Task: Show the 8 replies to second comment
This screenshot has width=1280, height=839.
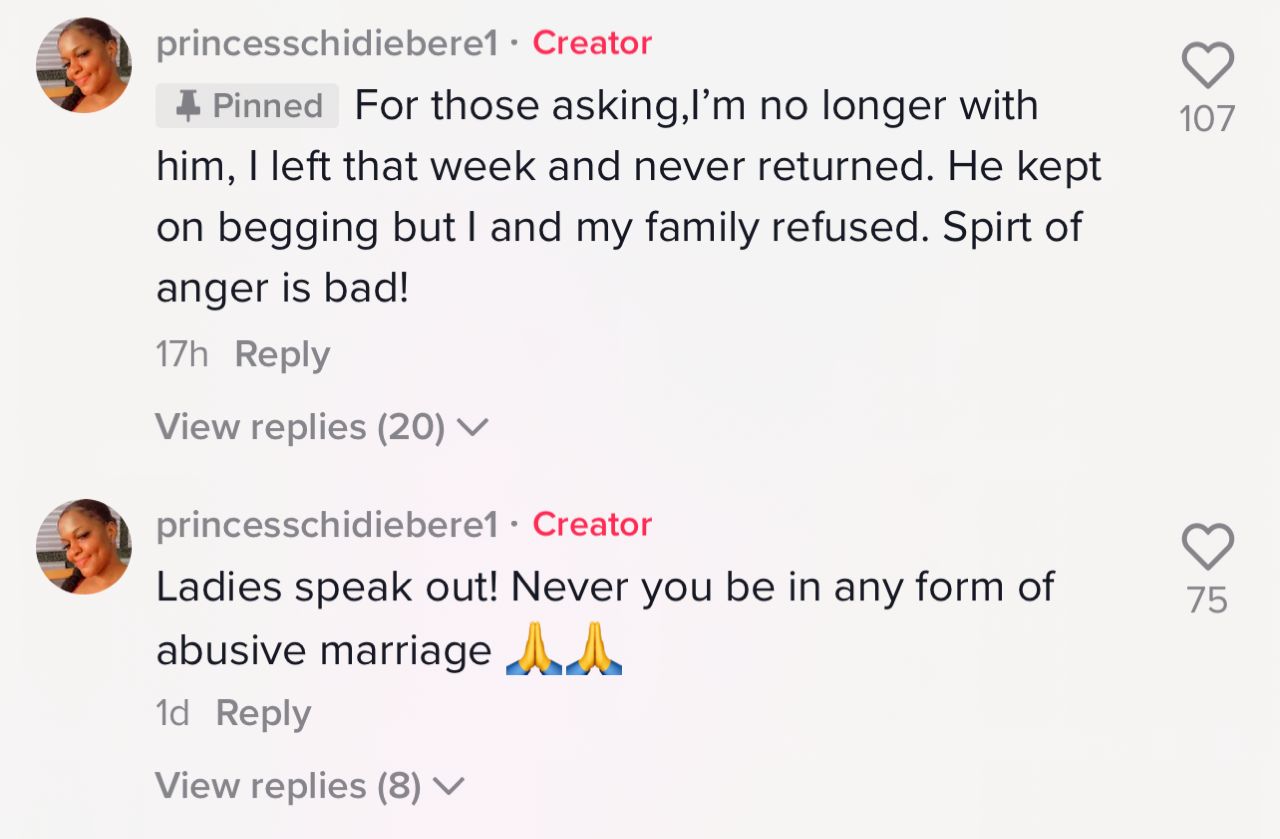Action: 310,786
